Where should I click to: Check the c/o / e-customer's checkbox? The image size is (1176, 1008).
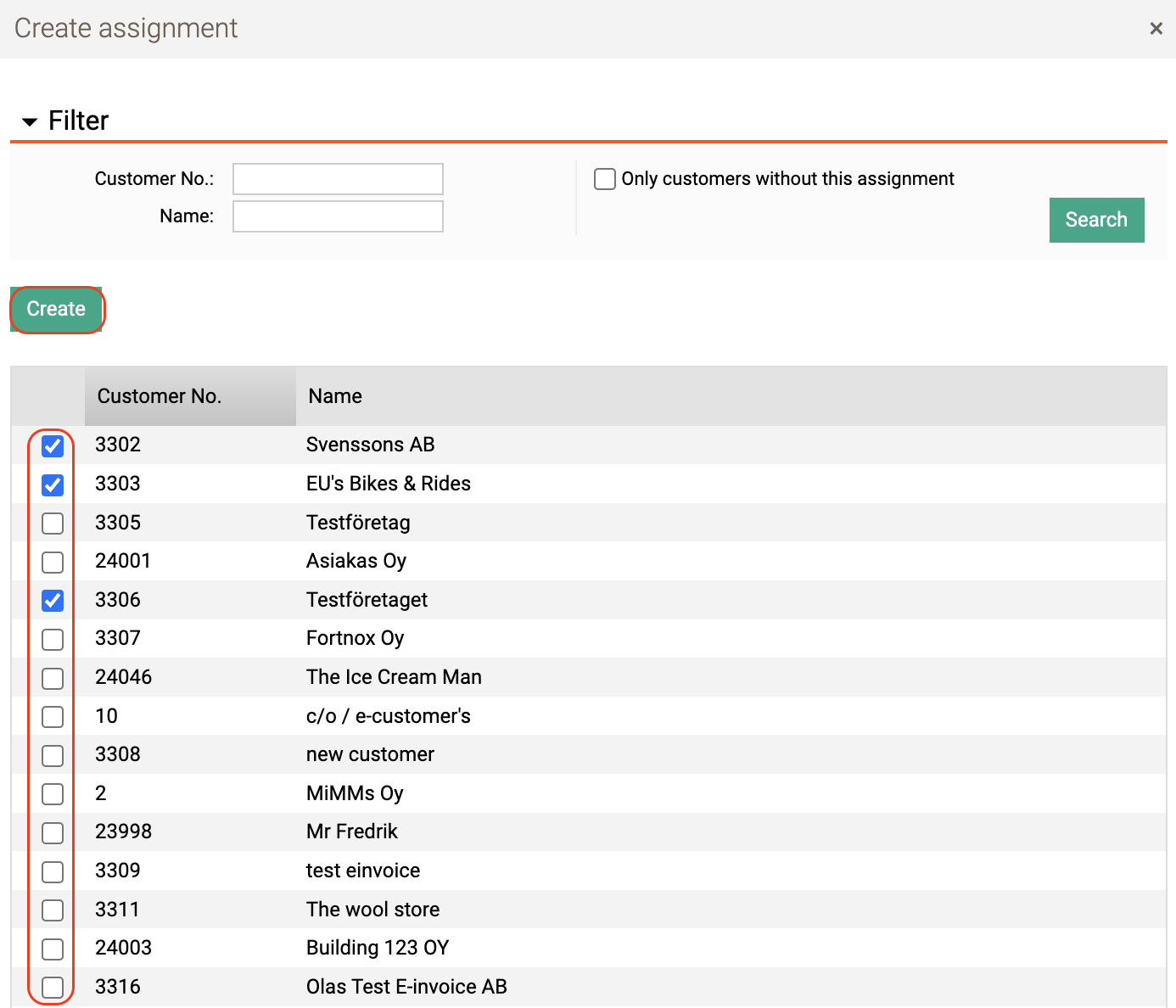[53, 717]
